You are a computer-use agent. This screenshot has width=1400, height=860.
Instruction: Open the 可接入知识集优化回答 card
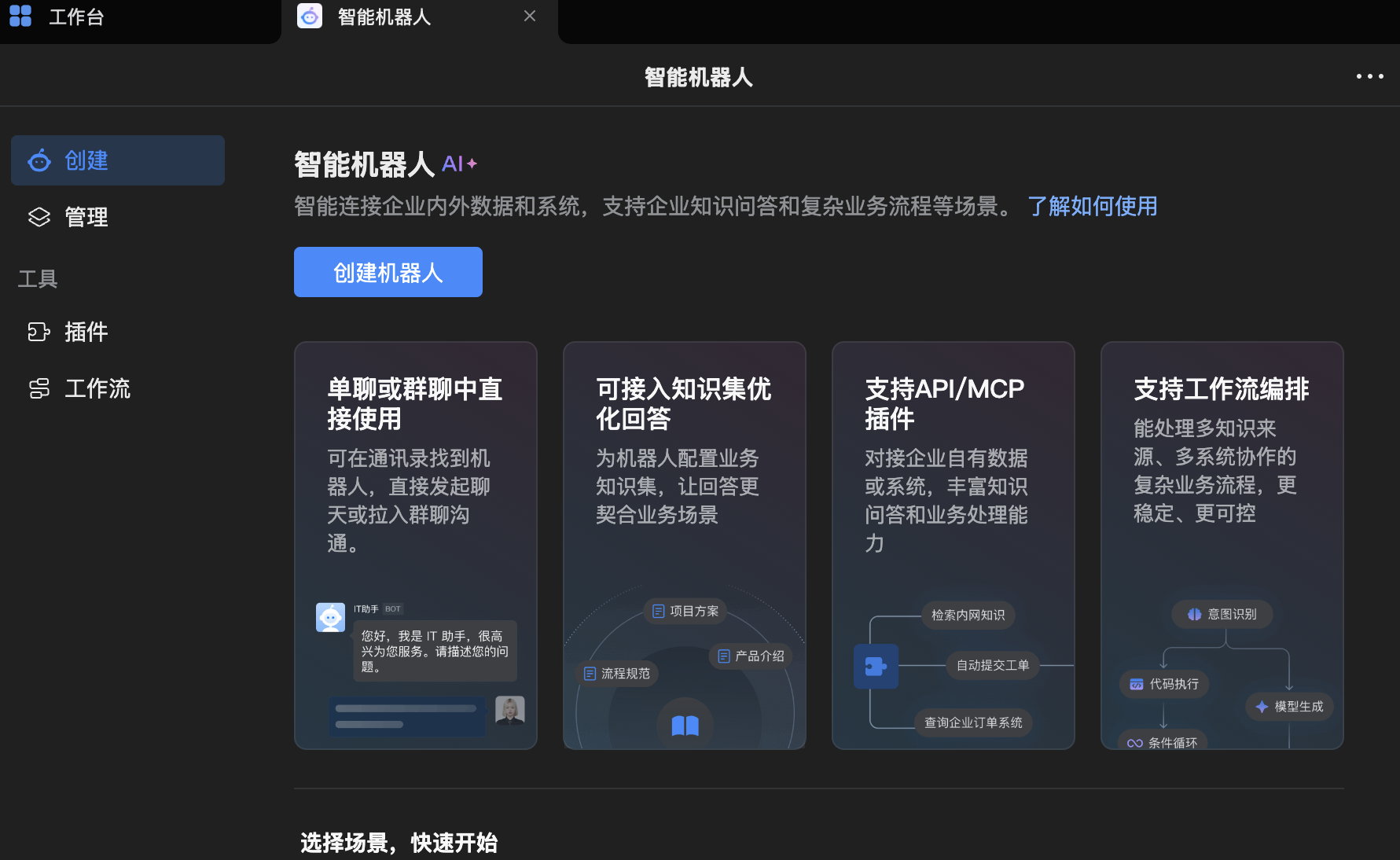pos(685,546)
